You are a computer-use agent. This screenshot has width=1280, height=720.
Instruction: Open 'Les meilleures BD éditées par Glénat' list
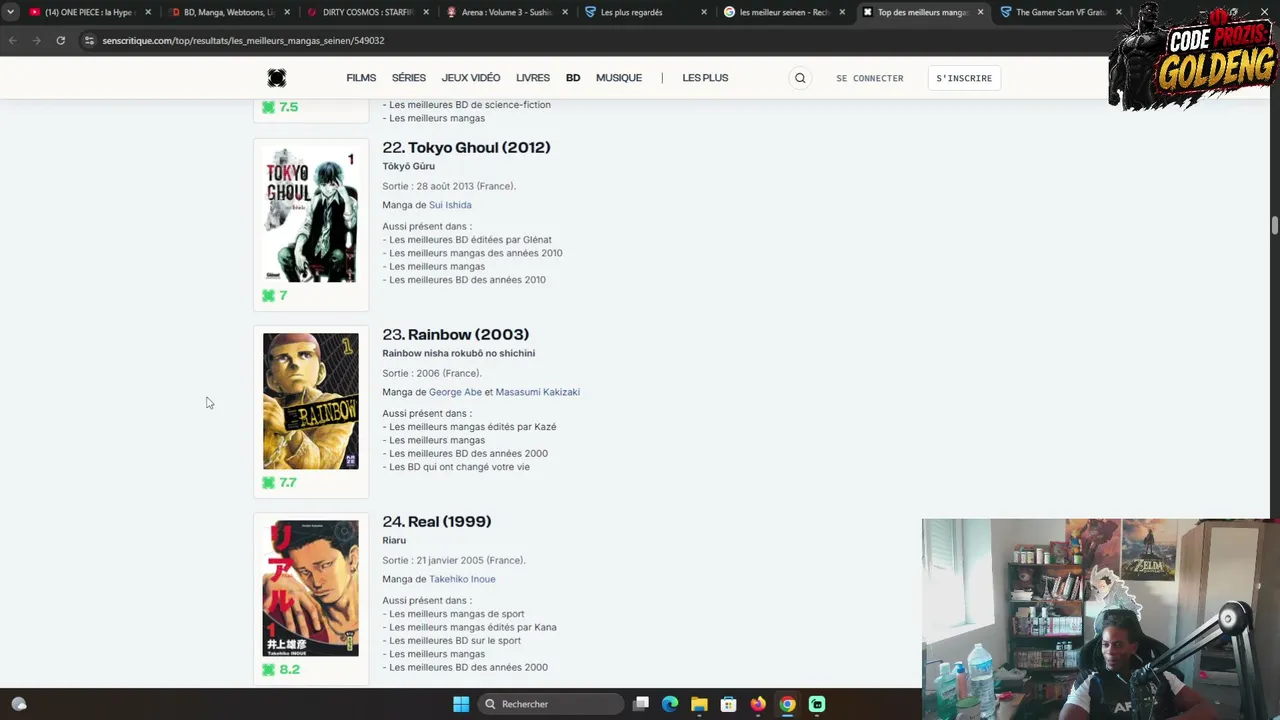pyautogui.click(x=470, y=240)
